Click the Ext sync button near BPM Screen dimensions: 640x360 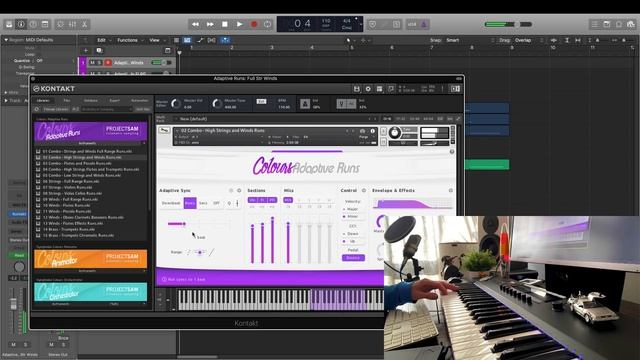pyautogui.click(x=261, y=101)
